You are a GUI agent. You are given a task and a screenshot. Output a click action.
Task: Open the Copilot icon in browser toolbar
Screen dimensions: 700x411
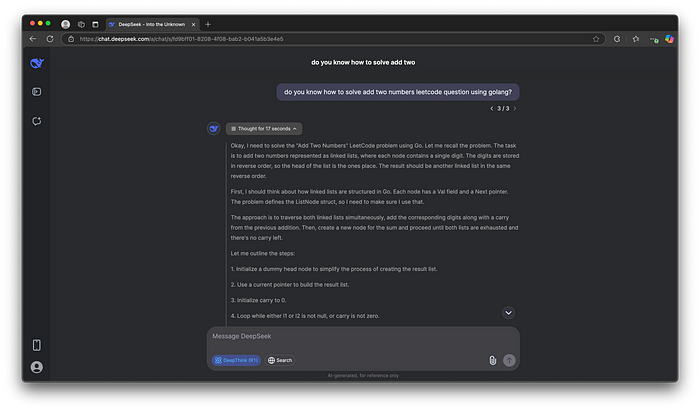[669, 39]
